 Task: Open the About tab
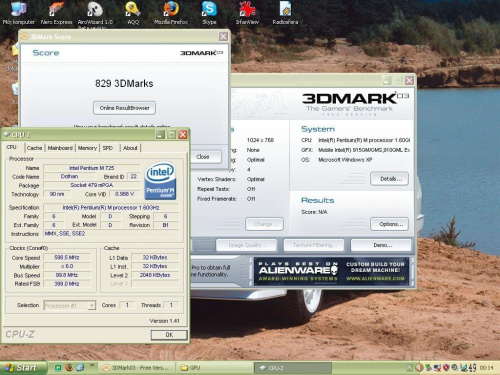tap(130, 148)
